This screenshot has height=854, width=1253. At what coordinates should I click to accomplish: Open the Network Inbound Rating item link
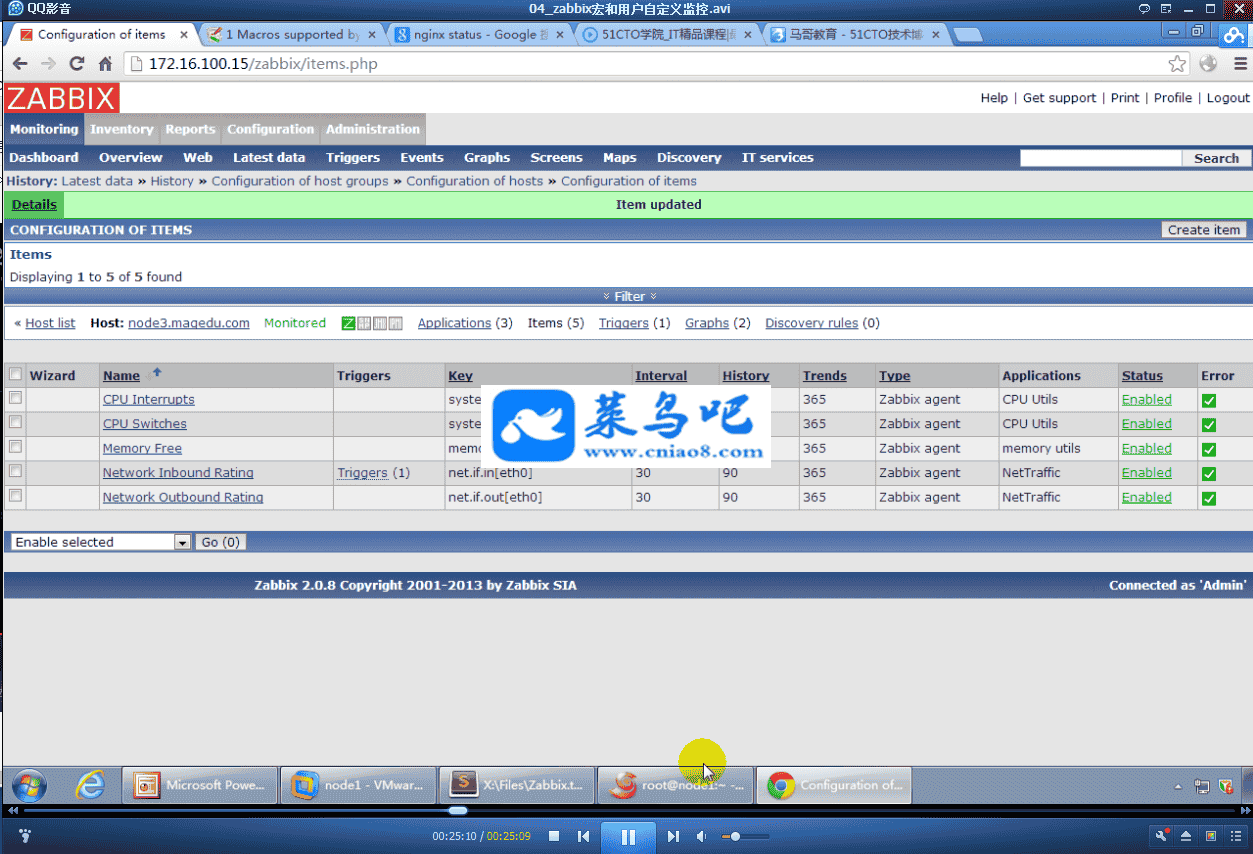178,473
